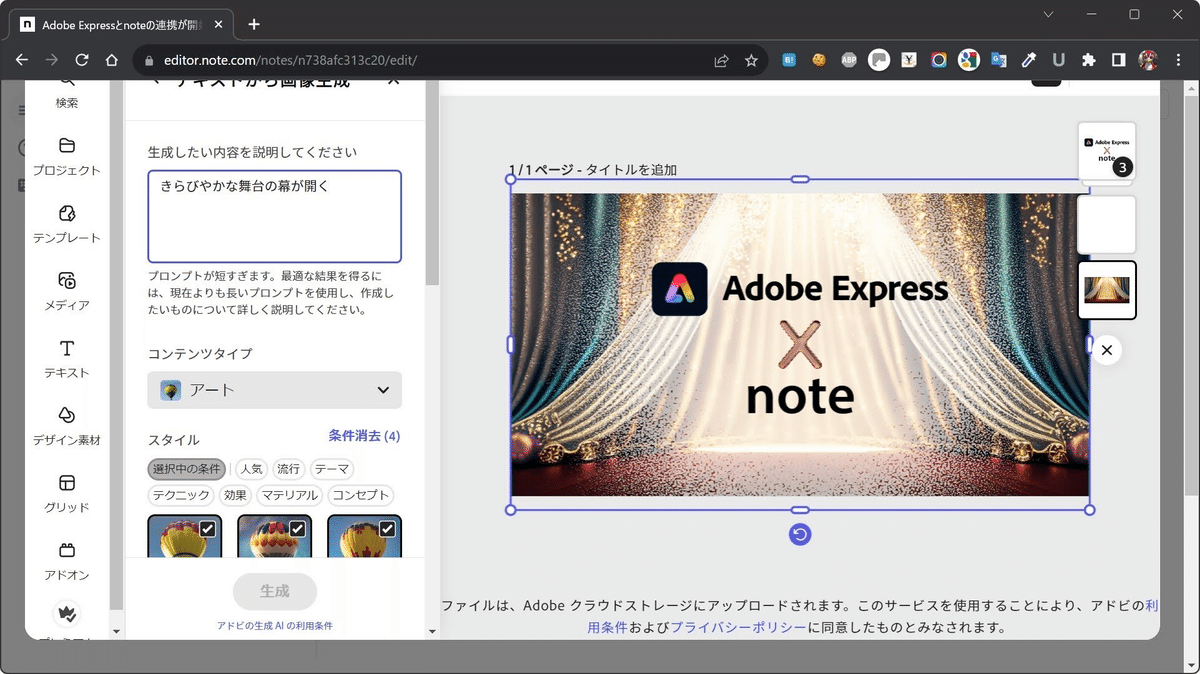1200x674 pixels.
Task: Click the eyedropper color picker extension
Action: click(x=1028, y=60)
